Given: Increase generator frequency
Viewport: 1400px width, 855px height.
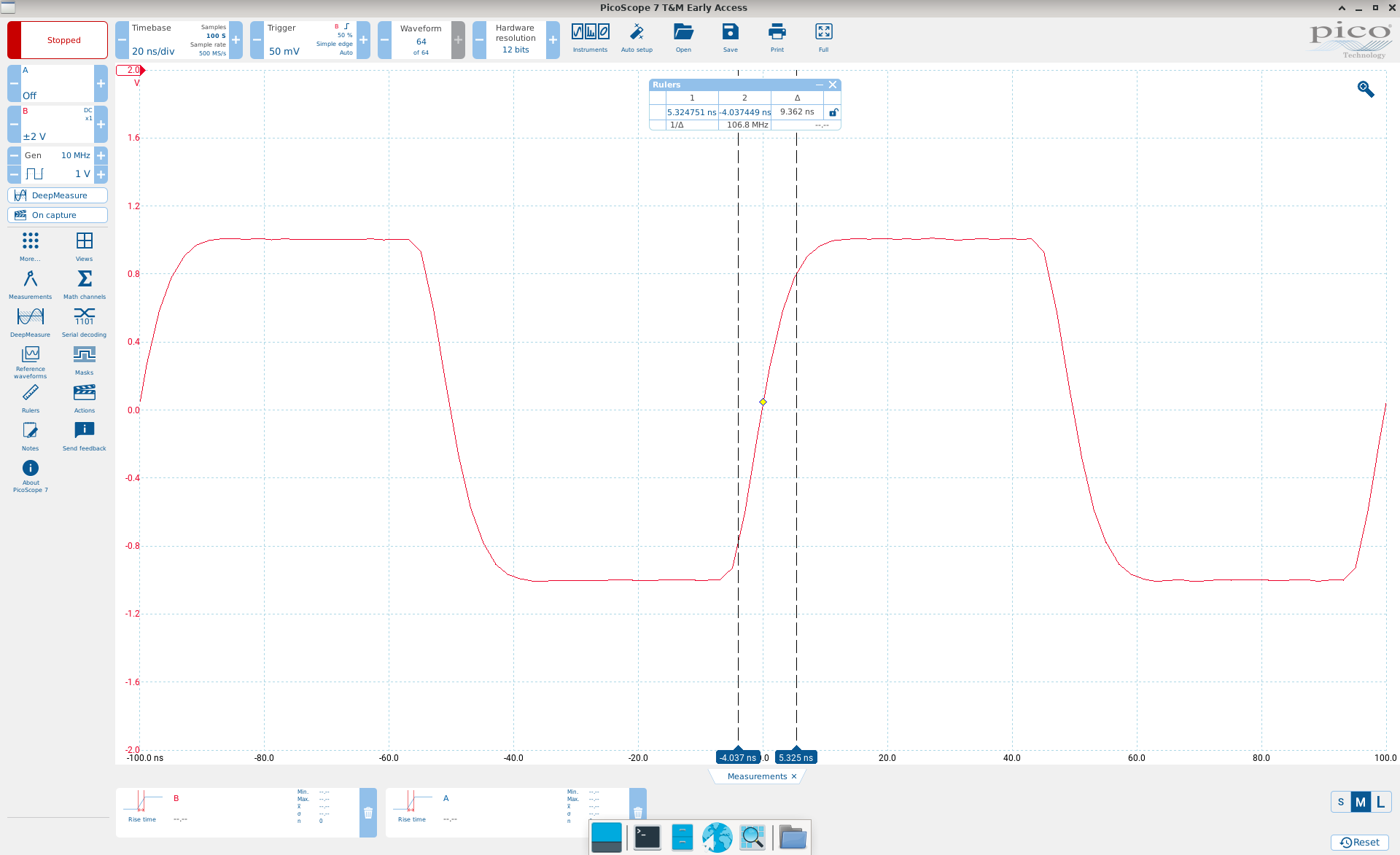Looking at the screenshot, I should click(x=101, y=155).
